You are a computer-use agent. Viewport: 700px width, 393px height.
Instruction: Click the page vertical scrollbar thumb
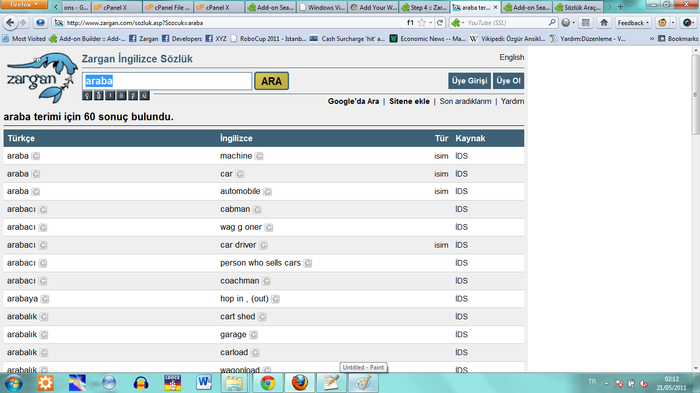pos(695,94)
